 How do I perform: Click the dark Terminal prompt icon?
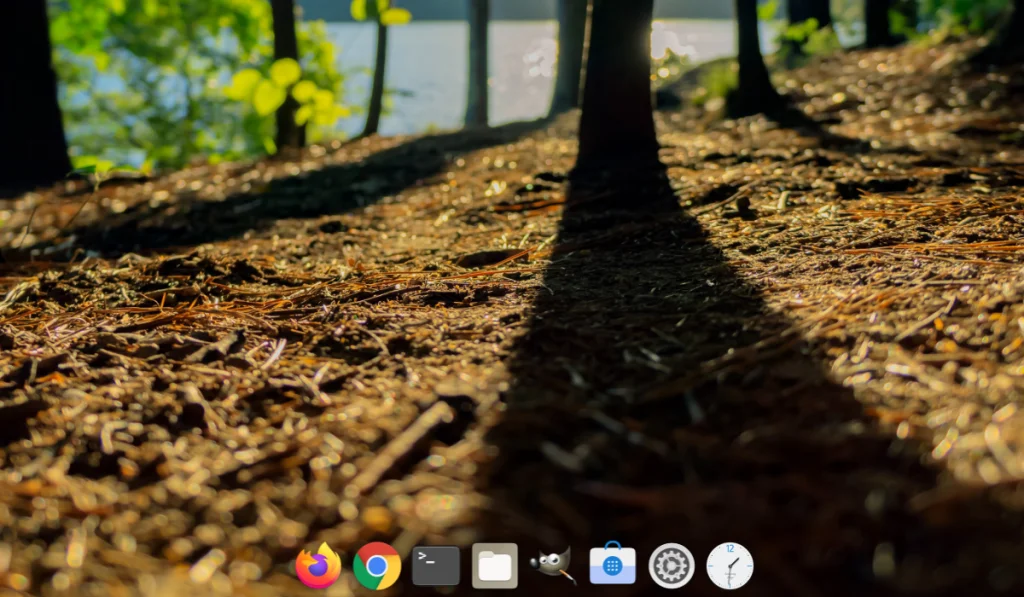click(437, 565)
